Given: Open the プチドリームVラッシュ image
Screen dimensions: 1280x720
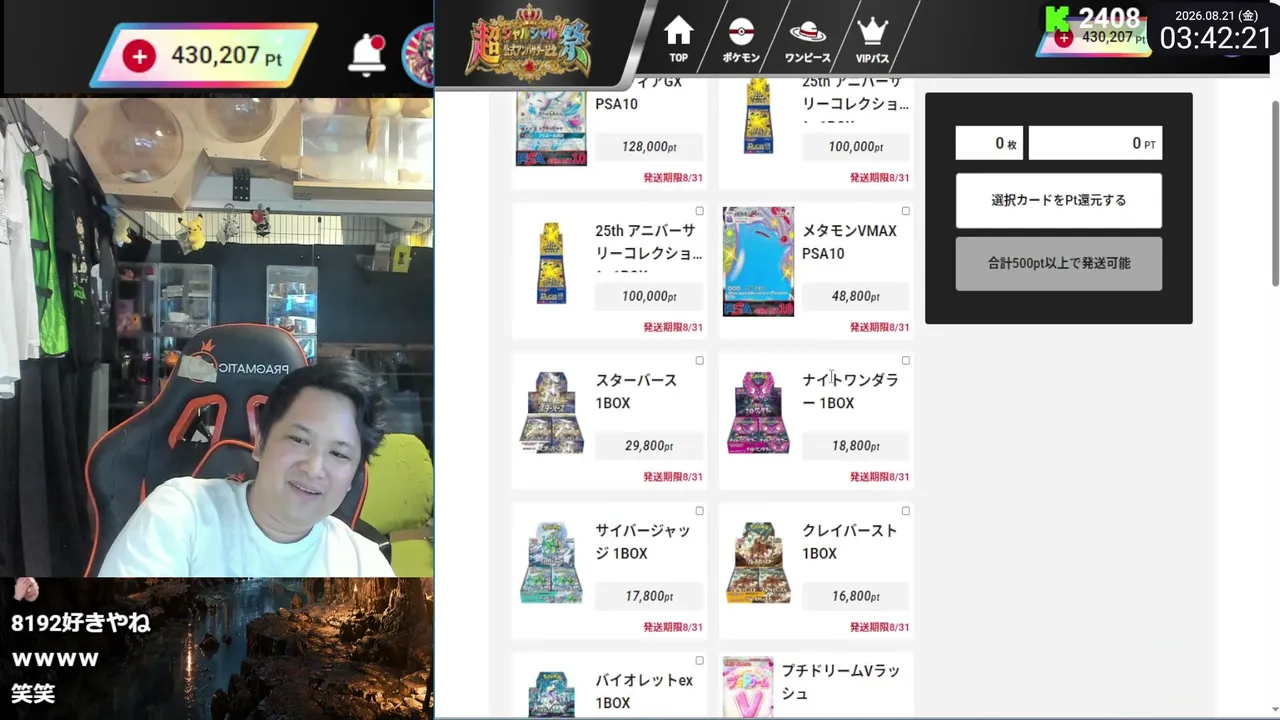Looking at the screenshot, I should coord(748,687).
